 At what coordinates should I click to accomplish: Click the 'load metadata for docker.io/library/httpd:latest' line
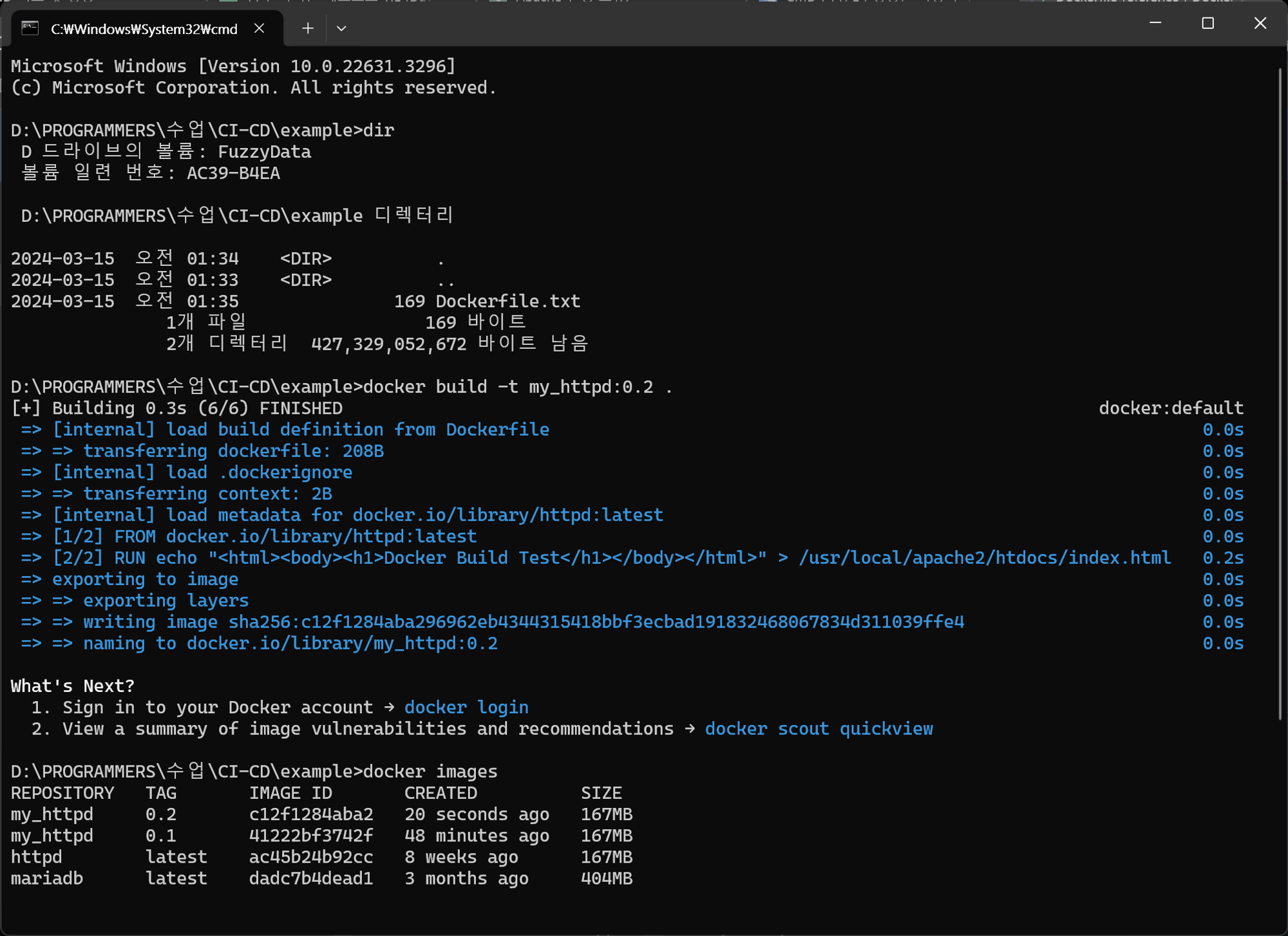coord(342,515)
